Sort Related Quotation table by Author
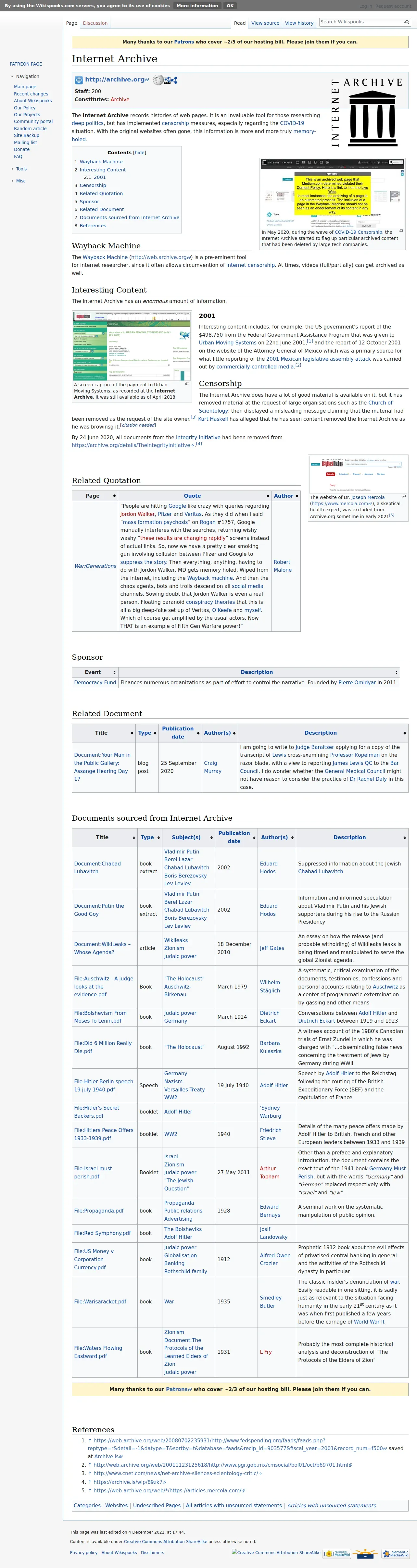The image size is (417, 1568). 285,495
